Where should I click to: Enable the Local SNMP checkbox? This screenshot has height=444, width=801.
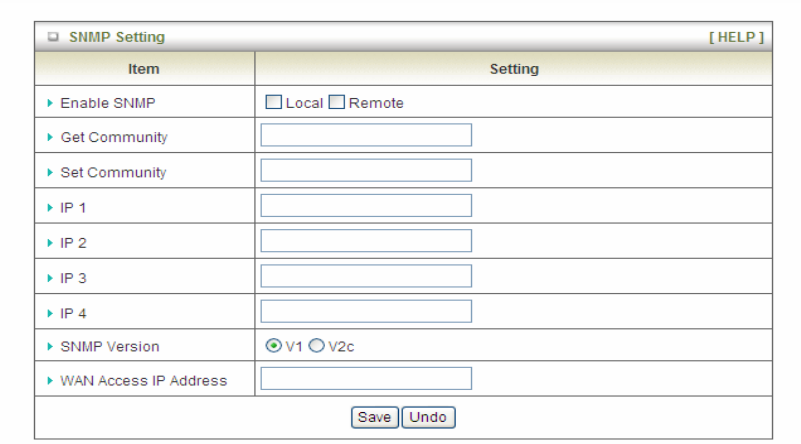tap(273, 102)
